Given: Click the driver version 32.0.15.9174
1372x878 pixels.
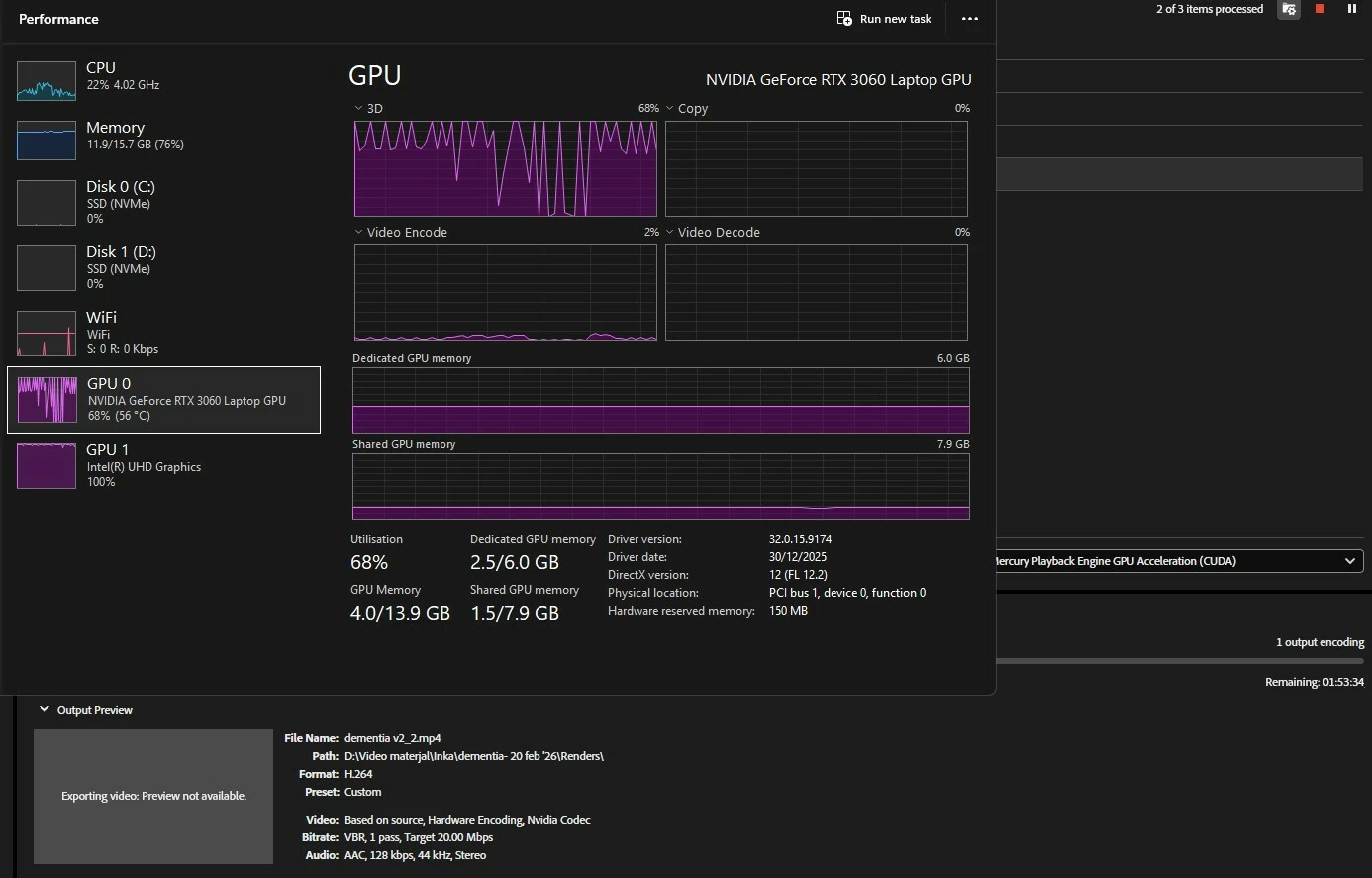Looking at the screenshot, I should [800, 539].
